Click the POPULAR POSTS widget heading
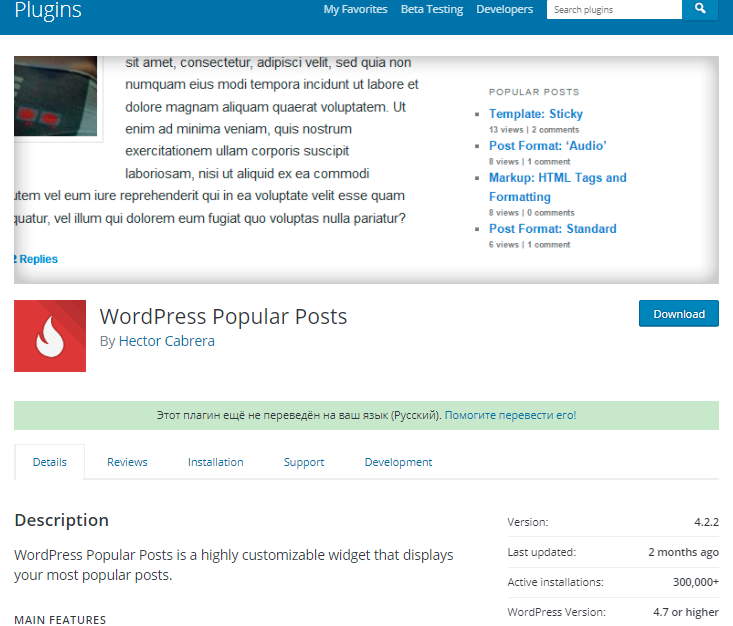Screen dimensions: 733x626 (x=534, y=92)
